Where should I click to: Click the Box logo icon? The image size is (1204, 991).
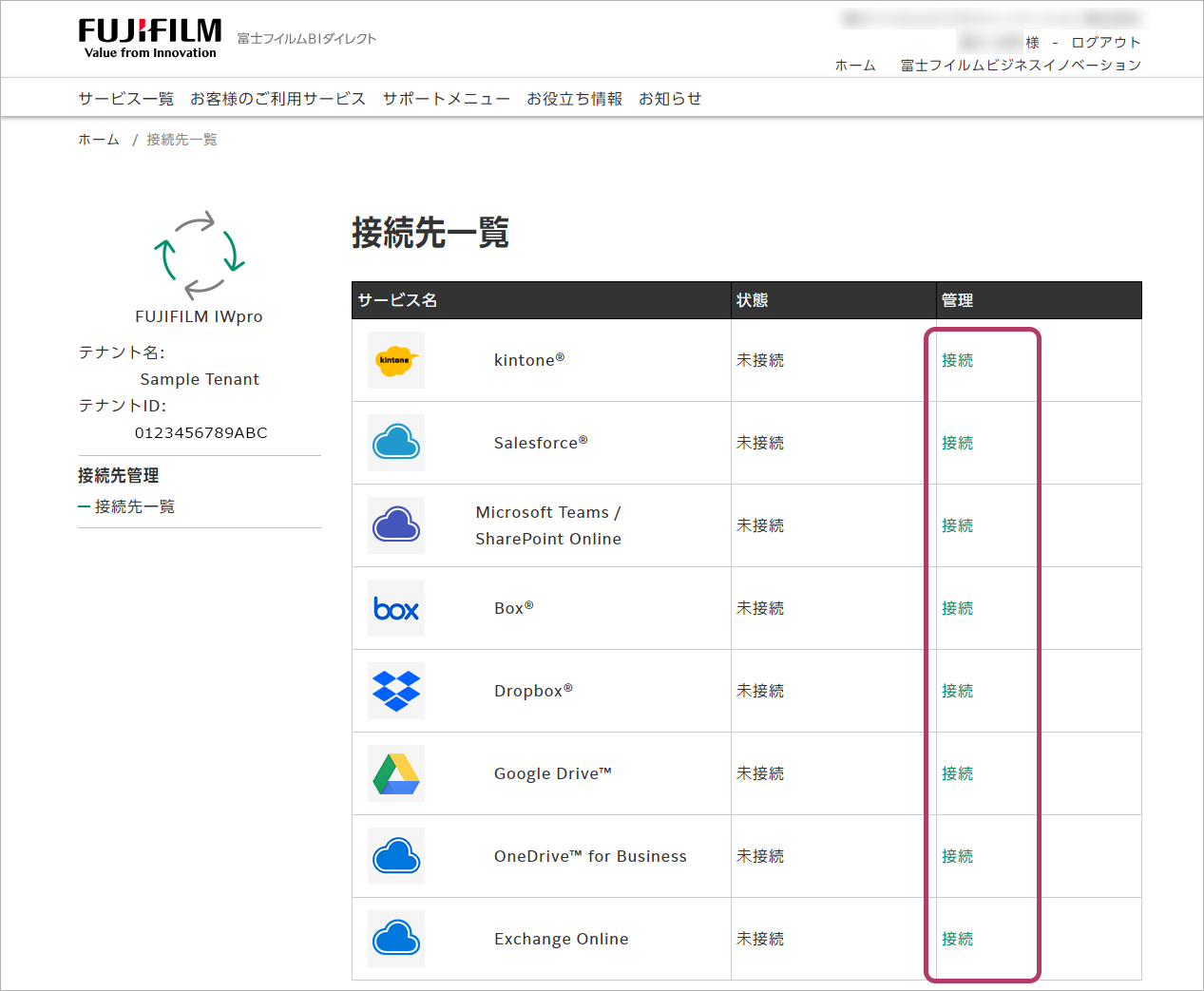coord(396,608)
